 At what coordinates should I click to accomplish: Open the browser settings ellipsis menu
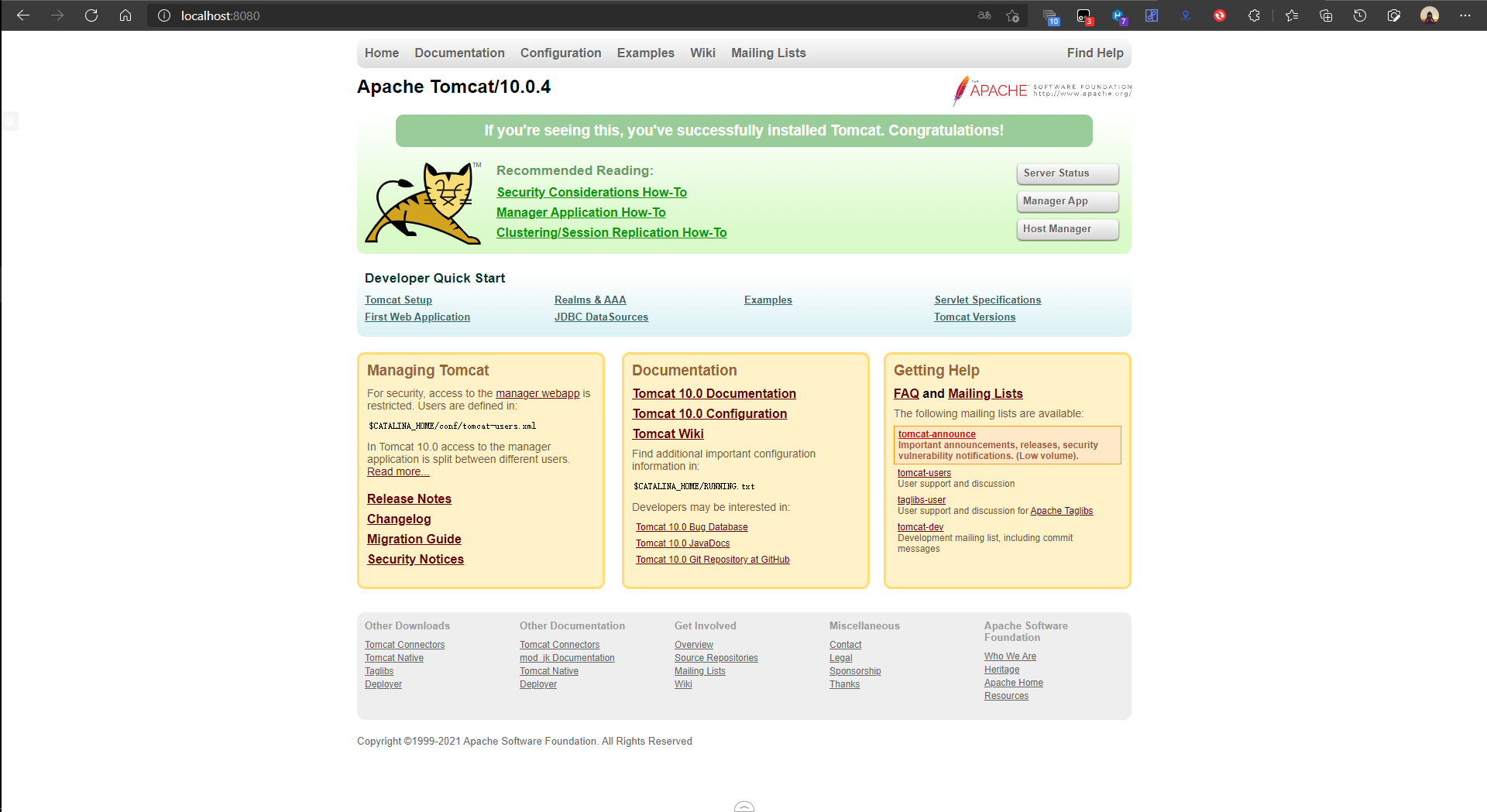[1465, 15]
